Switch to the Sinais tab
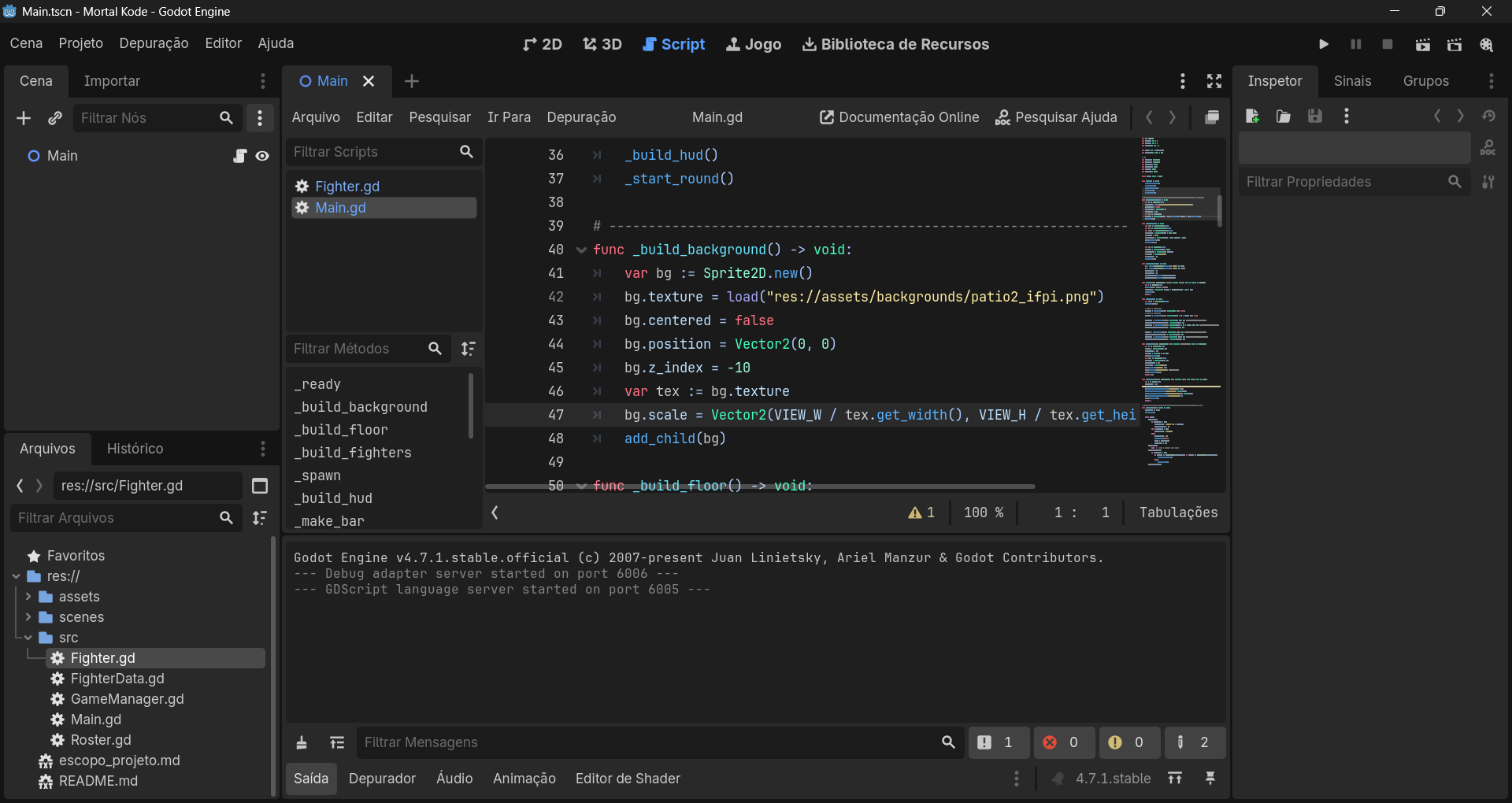 pyautogui.click(x=1352, y=81)
